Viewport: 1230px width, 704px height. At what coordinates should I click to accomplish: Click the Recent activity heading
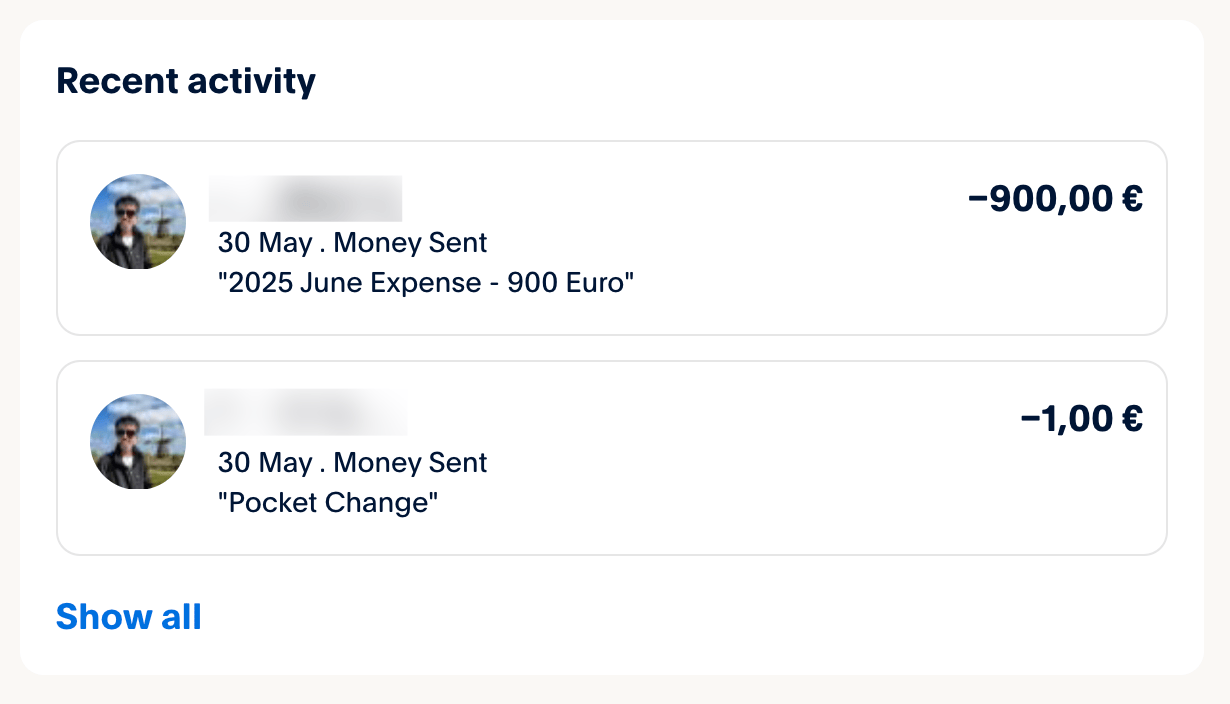pyautogui.click(x=186, y=80)
